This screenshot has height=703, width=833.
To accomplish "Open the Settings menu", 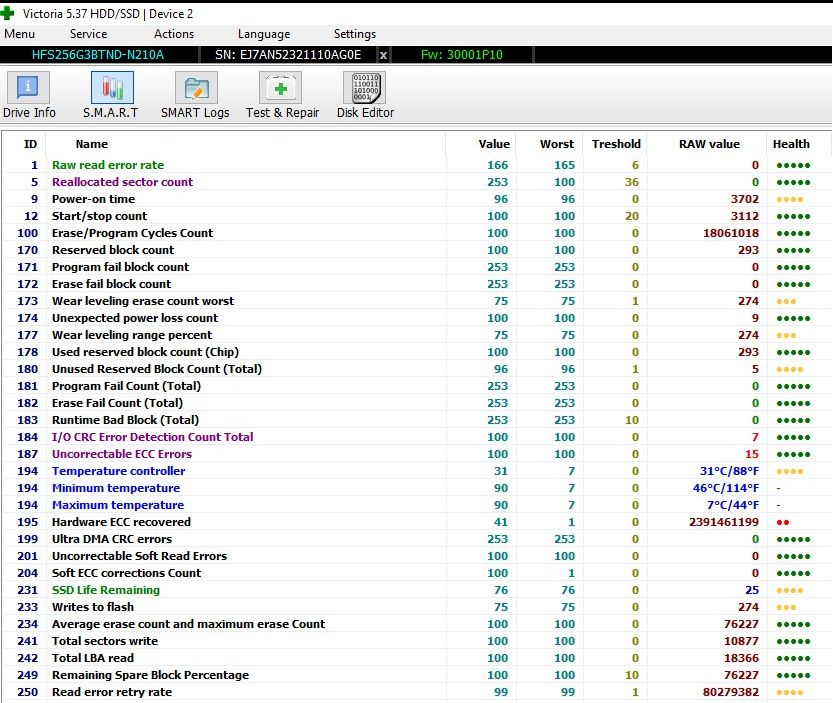I will tap(355, 34).
